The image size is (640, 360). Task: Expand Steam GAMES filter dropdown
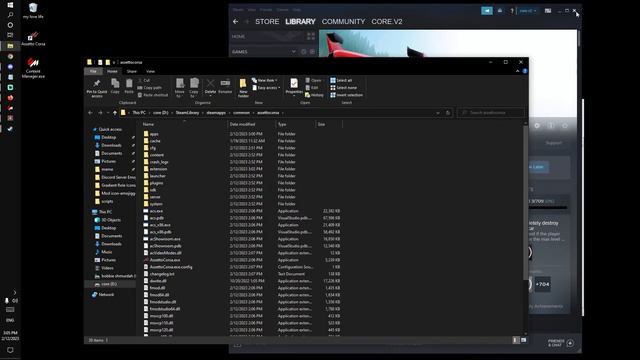click(293, 52)
